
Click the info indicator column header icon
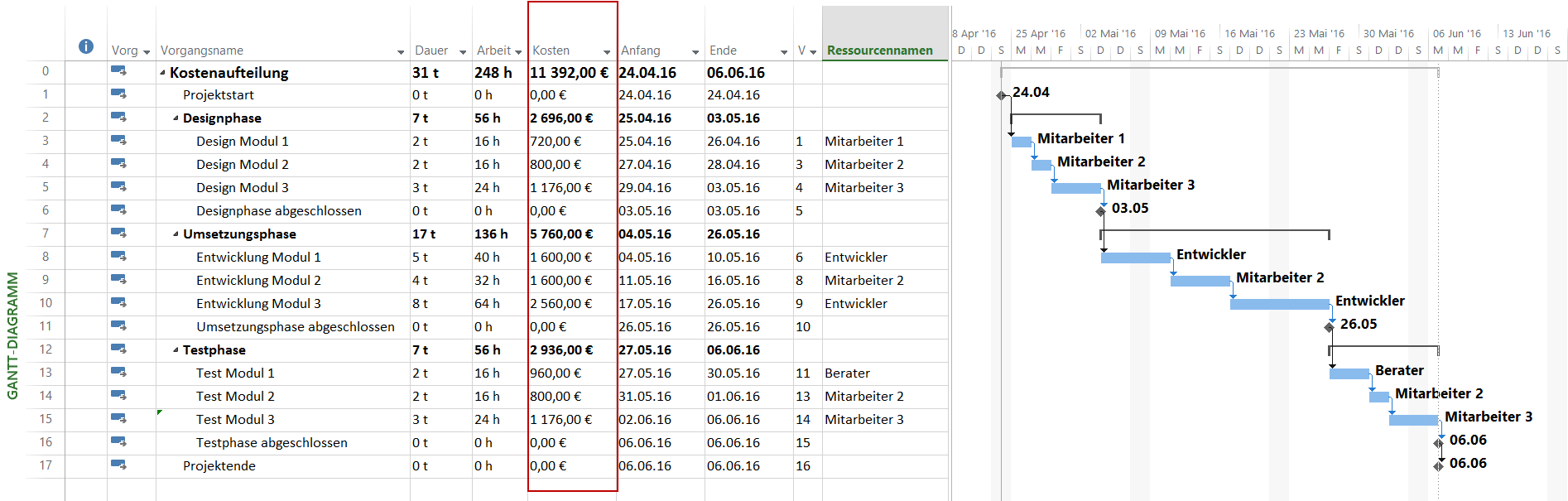click(85, 46)
